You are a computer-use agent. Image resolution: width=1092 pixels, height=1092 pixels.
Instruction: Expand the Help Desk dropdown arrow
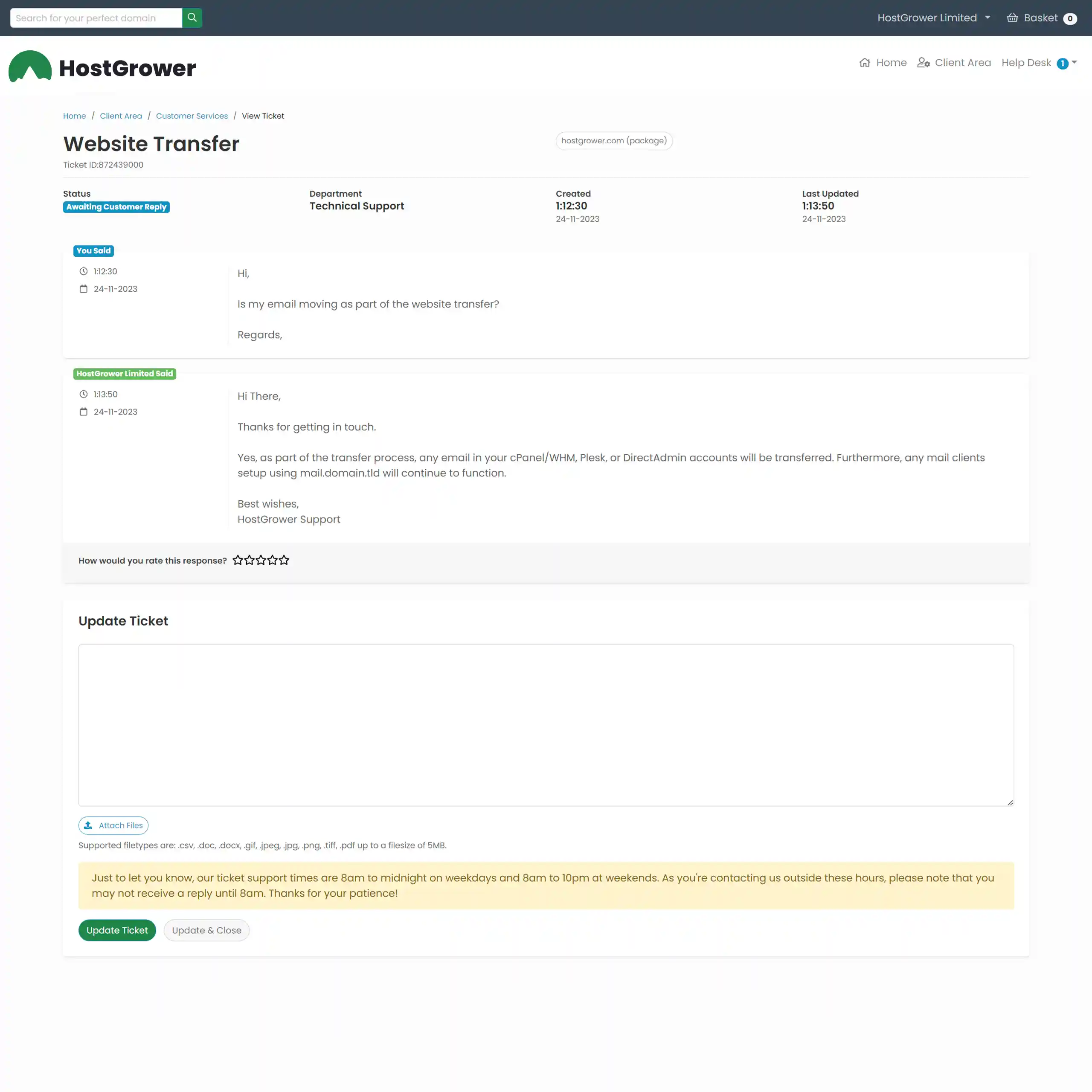[1074, 62]
